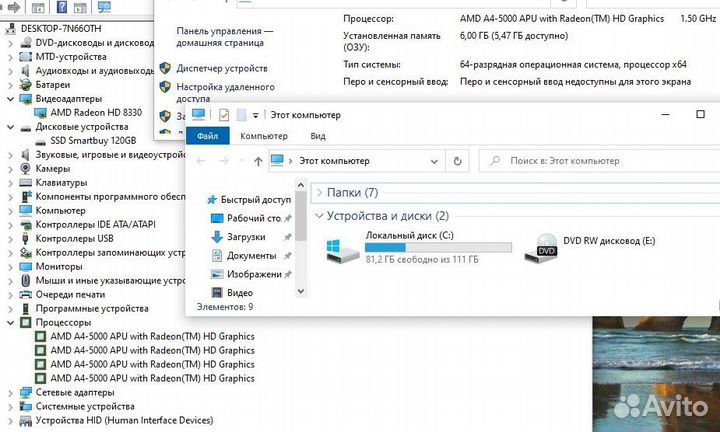Click the Батареи battery icon
This screenshot has width=720, height=432.
[x=26, y=85]
